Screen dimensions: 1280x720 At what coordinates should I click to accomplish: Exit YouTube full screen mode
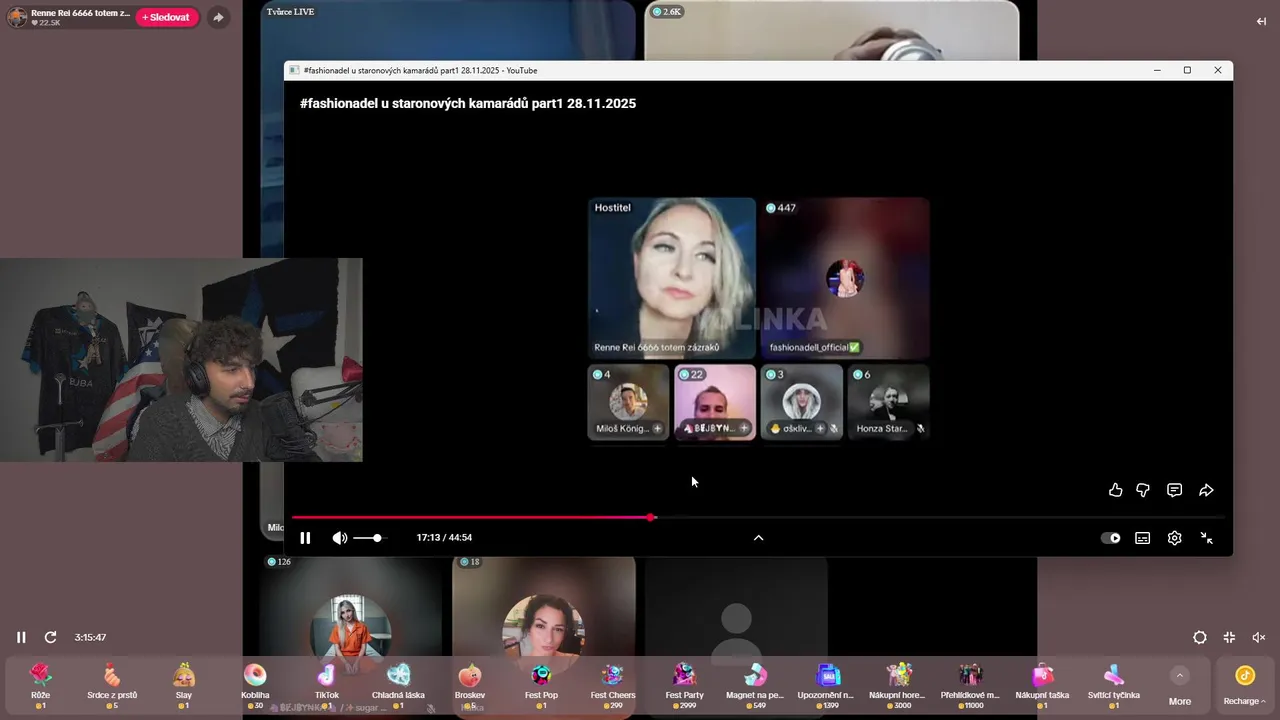(x=1207, y=538)
